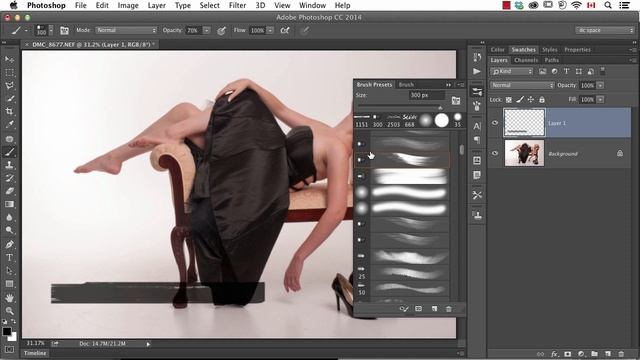Screen dimensions: 640x360
Task: Switch to the Color tab
Action: tap(498, 49)
